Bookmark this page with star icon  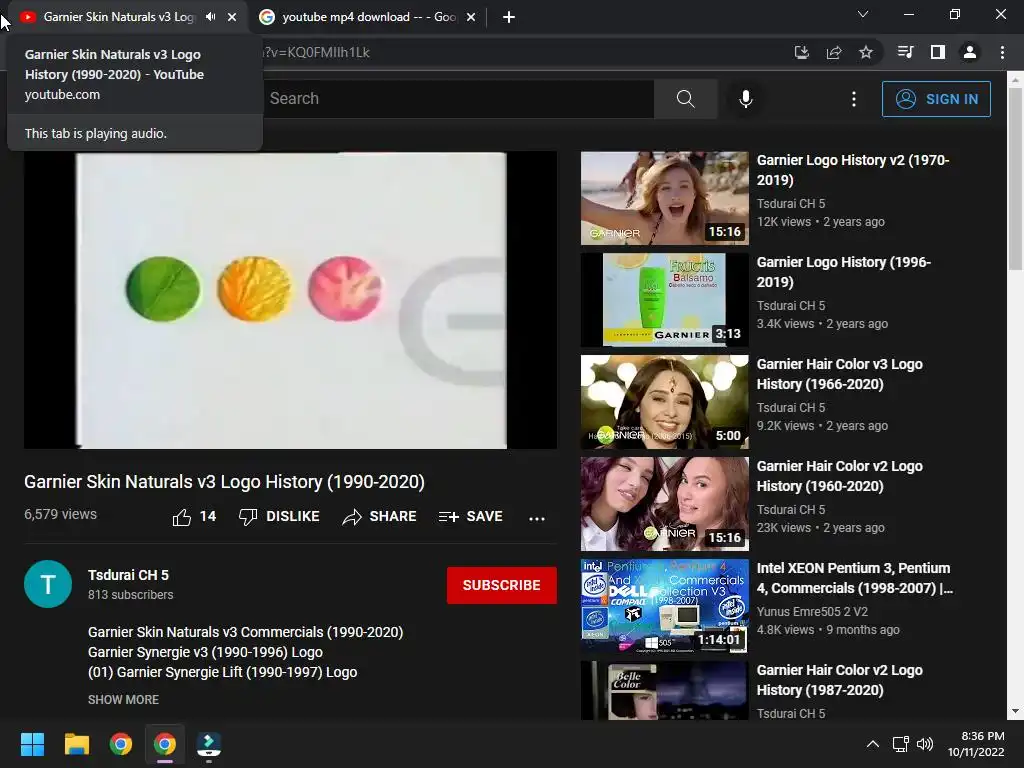click(x=865, y=52)
